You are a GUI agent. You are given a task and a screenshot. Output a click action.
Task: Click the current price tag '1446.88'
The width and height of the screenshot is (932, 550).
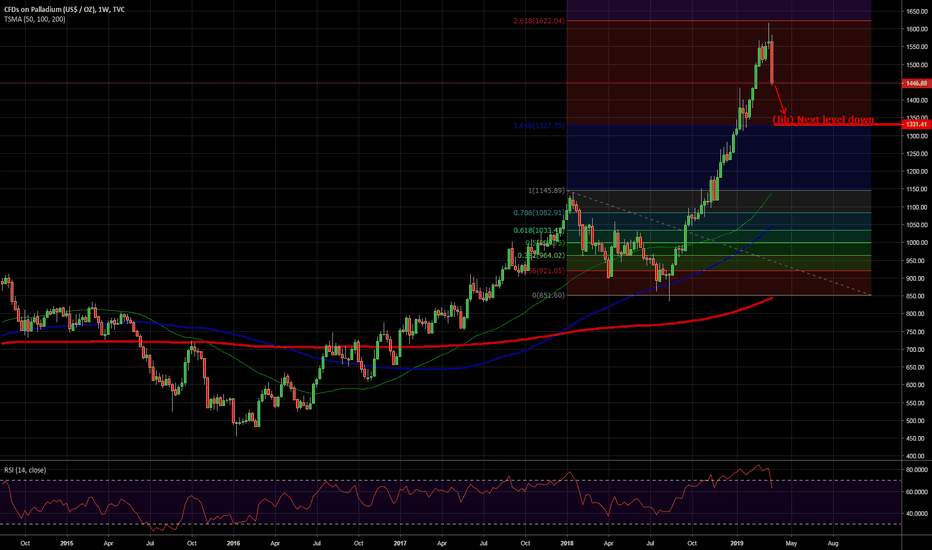click(x=916, y=83)
